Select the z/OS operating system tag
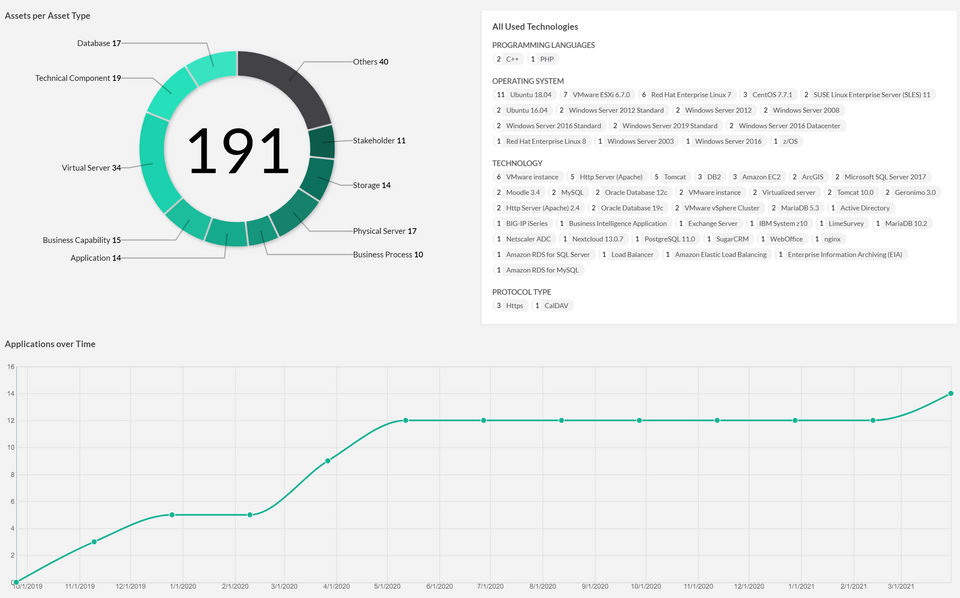This screenshot has width=960, height=598. click(786, 141)
